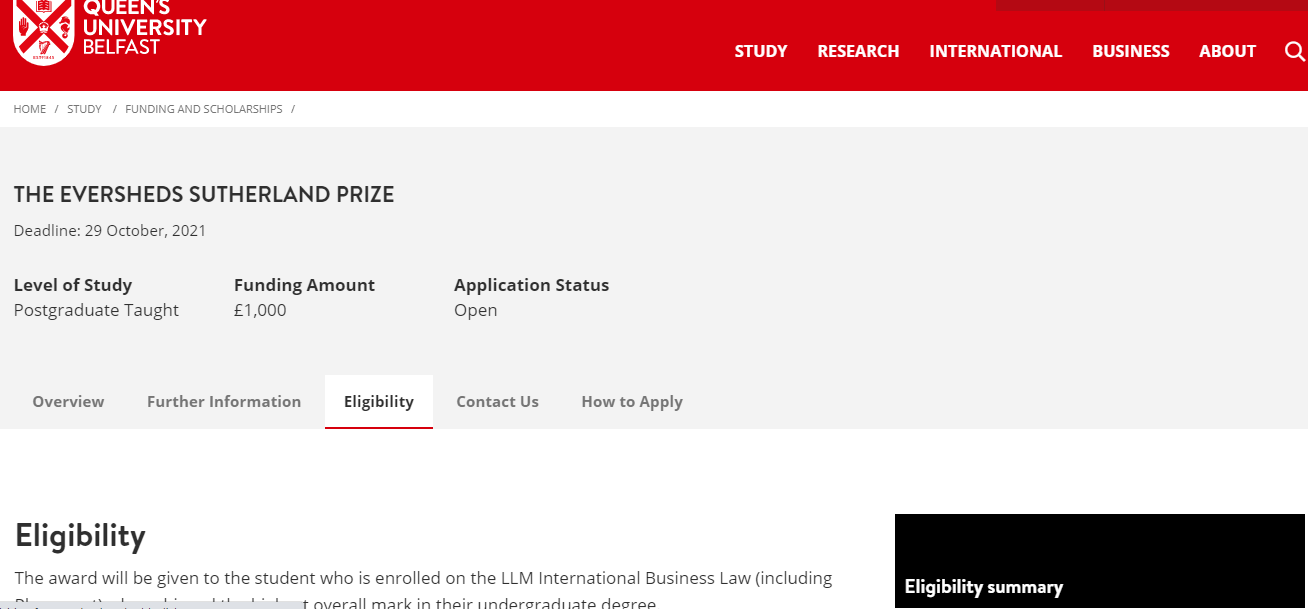Screen dimensions: 1308x609
Task: Go to Study breadcrumb link
Action: [x=84, y=109]
